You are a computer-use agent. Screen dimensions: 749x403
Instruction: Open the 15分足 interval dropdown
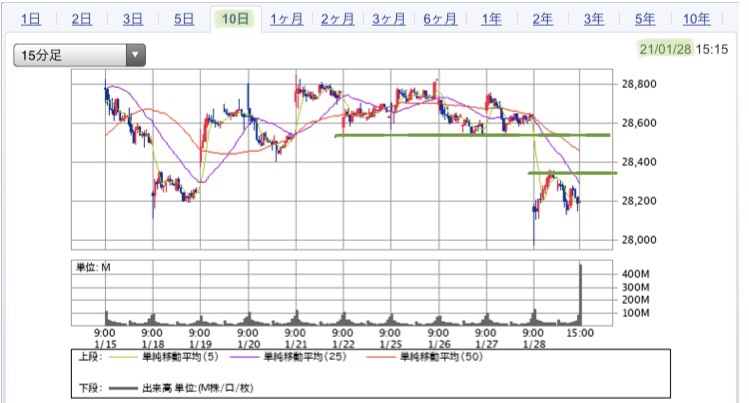coord(79,55)
